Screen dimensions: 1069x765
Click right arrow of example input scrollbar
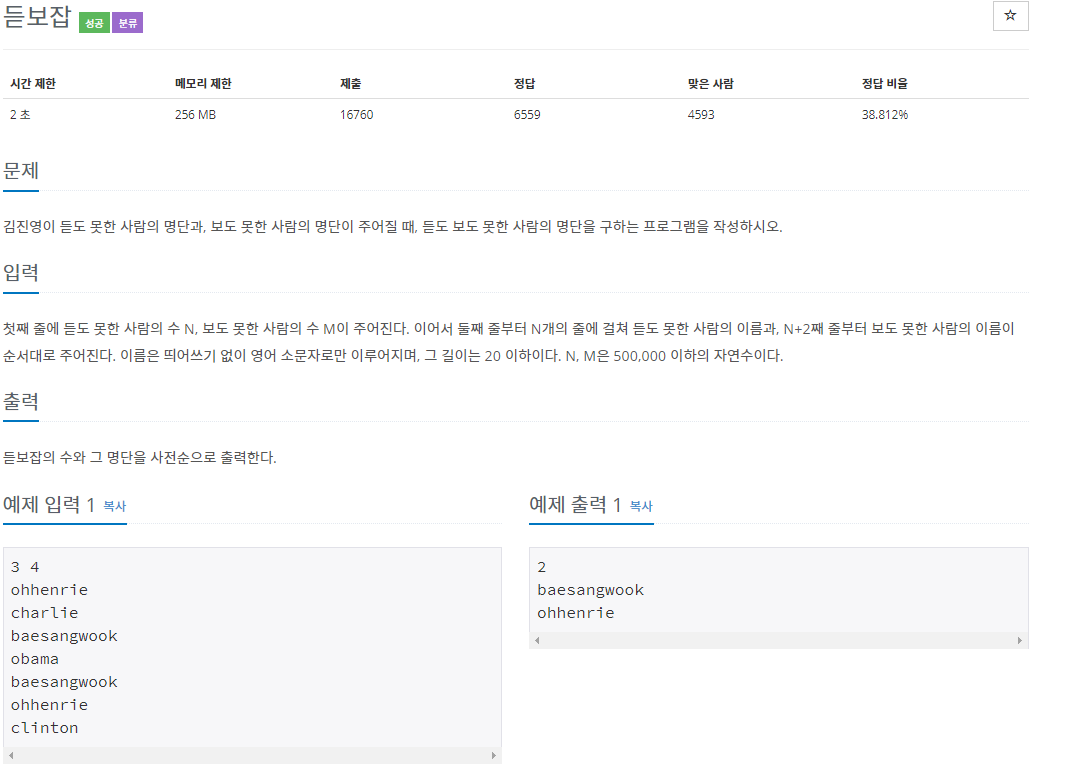494,755
